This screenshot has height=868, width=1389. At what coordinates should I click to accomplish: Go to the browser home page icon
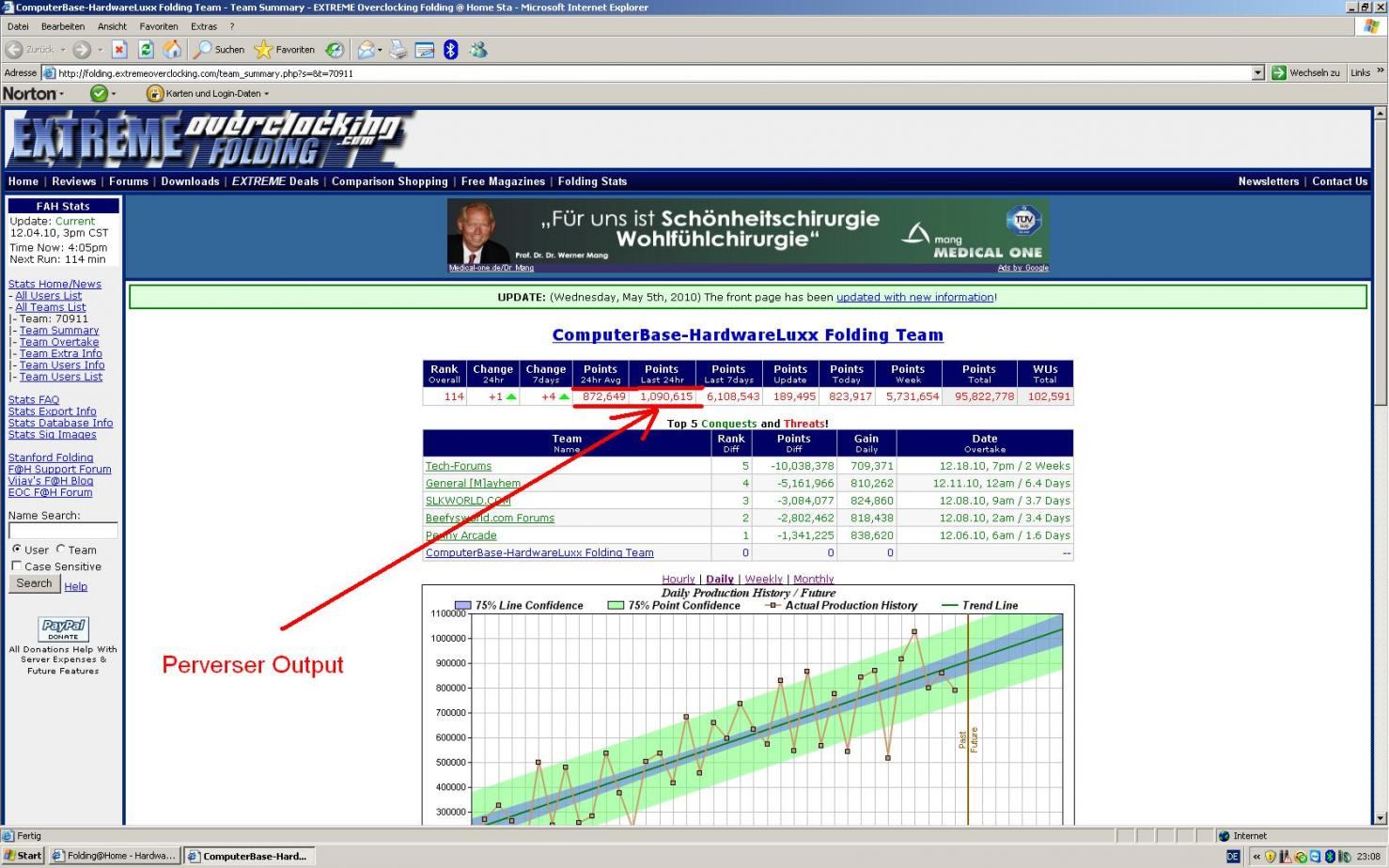click(x=172, y=50)
